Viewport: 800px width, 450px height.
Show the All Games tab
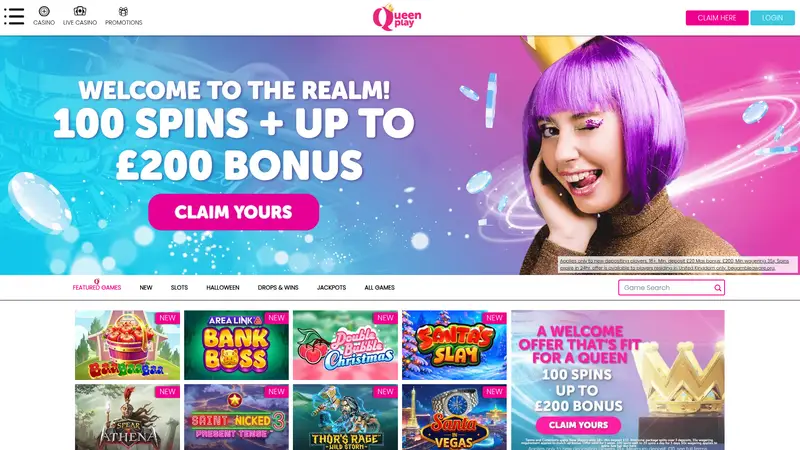pos(380,288)
